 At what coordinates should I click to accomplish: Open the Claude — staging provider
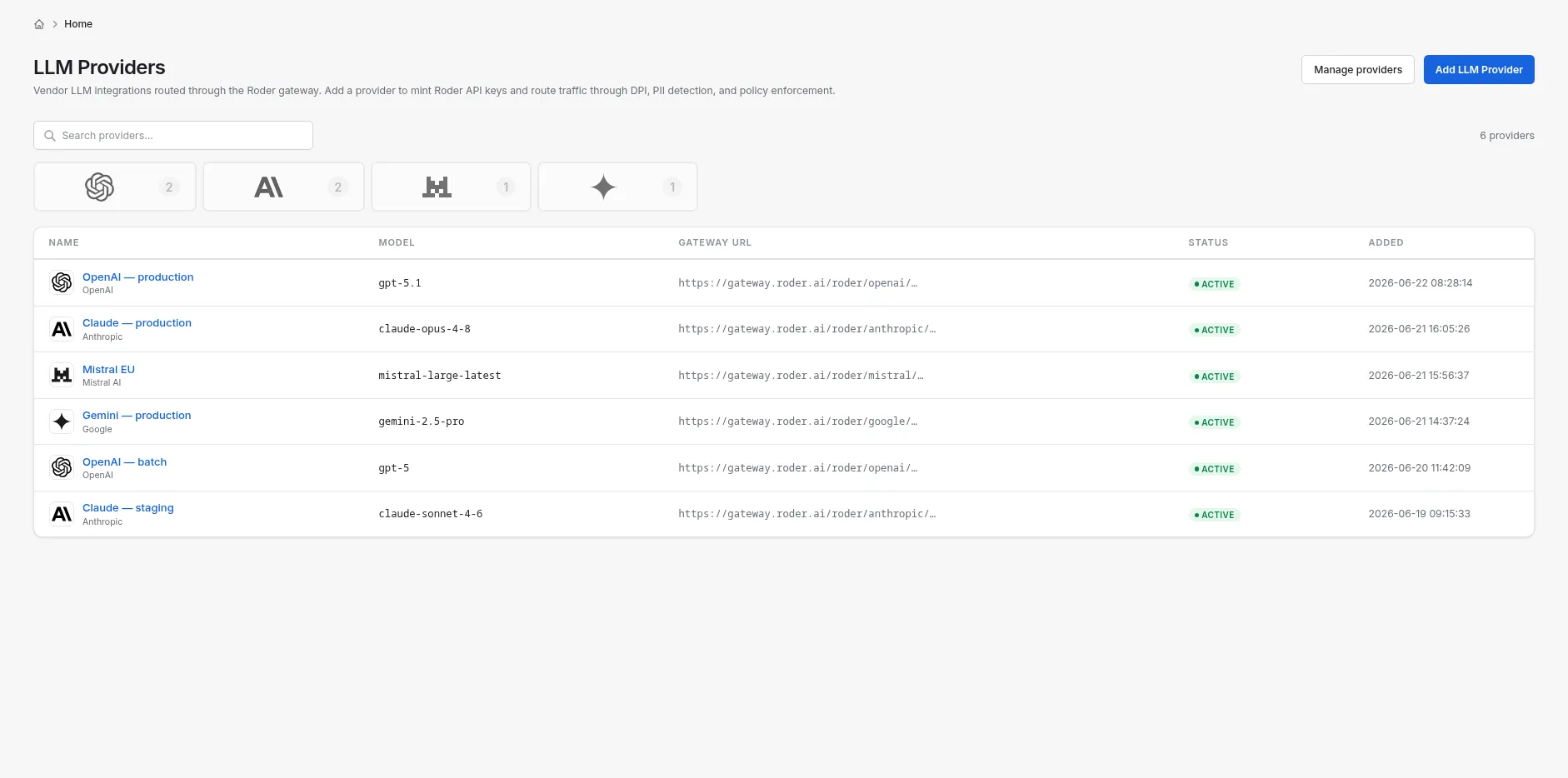coord(128,508)
